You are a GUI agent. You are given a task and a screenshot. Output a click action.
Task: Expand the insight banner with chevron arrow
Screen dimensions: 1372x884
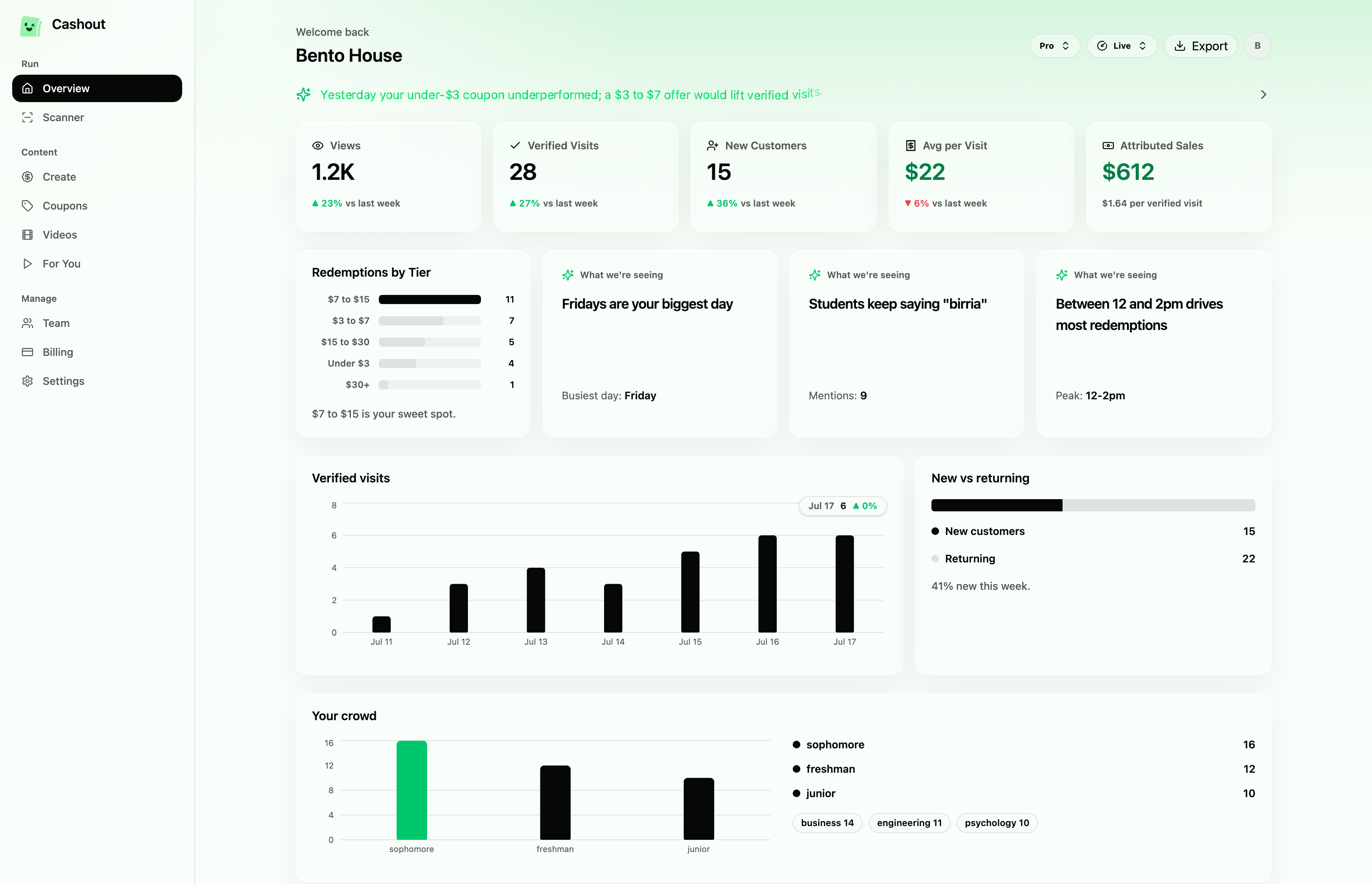tap(1263, 95)
